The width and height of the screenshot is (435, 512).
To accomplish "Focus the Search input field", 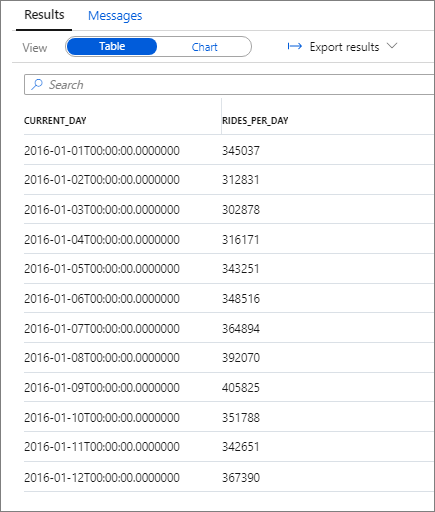I will pos(229,85).
